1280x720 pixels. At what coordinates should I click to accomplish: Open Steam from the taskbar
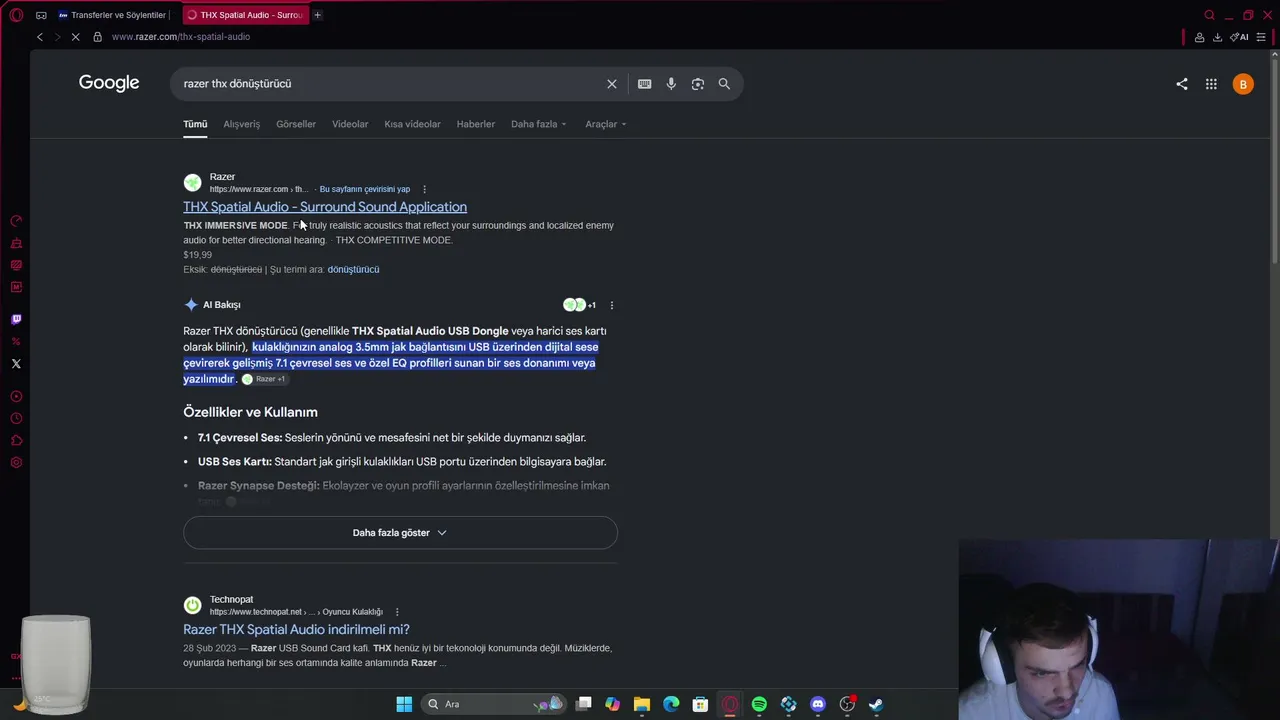click(x=876, y=704)
